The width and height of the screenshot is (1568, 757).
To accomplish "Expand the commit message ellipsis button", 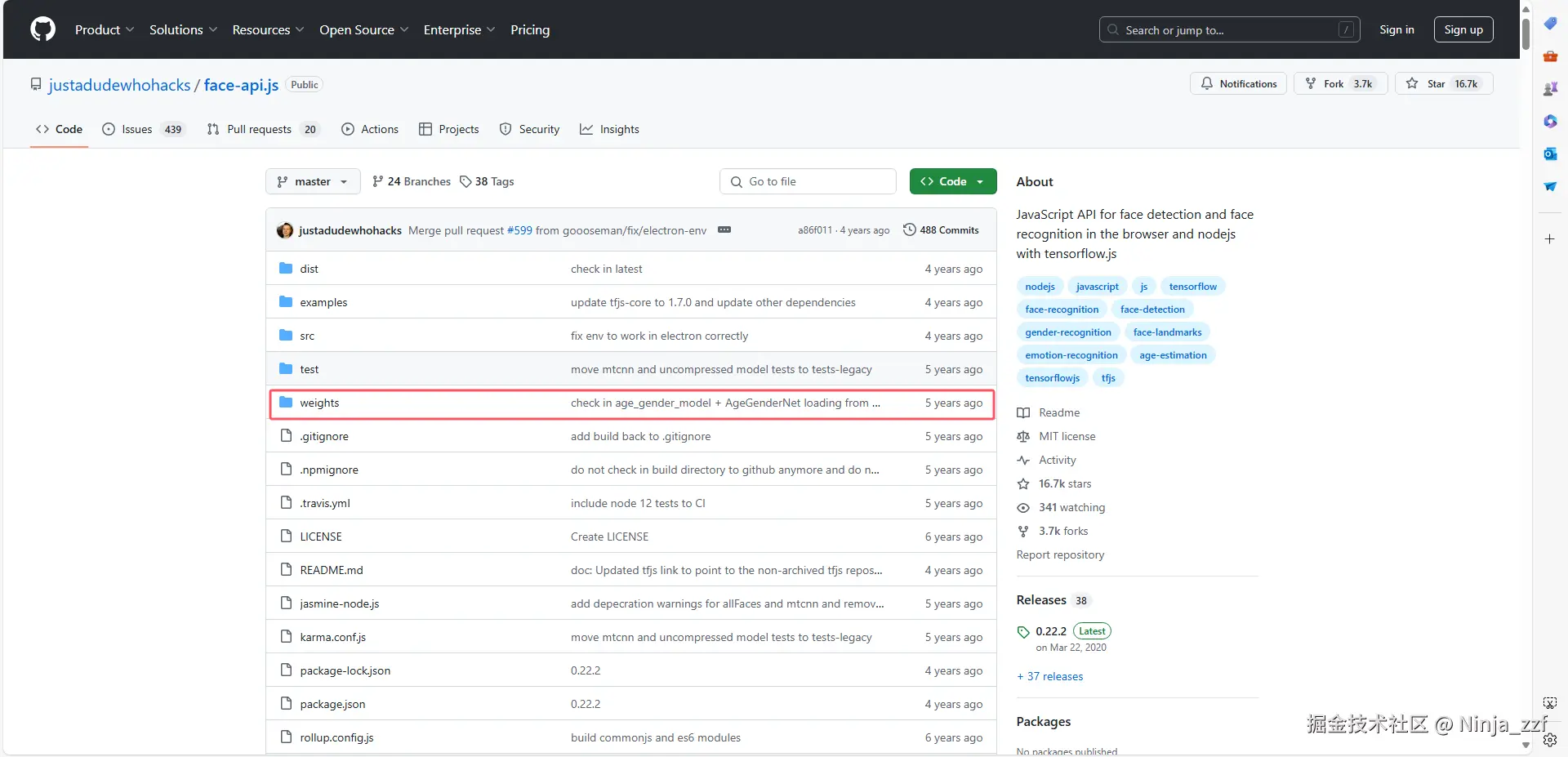I will 724,230.
